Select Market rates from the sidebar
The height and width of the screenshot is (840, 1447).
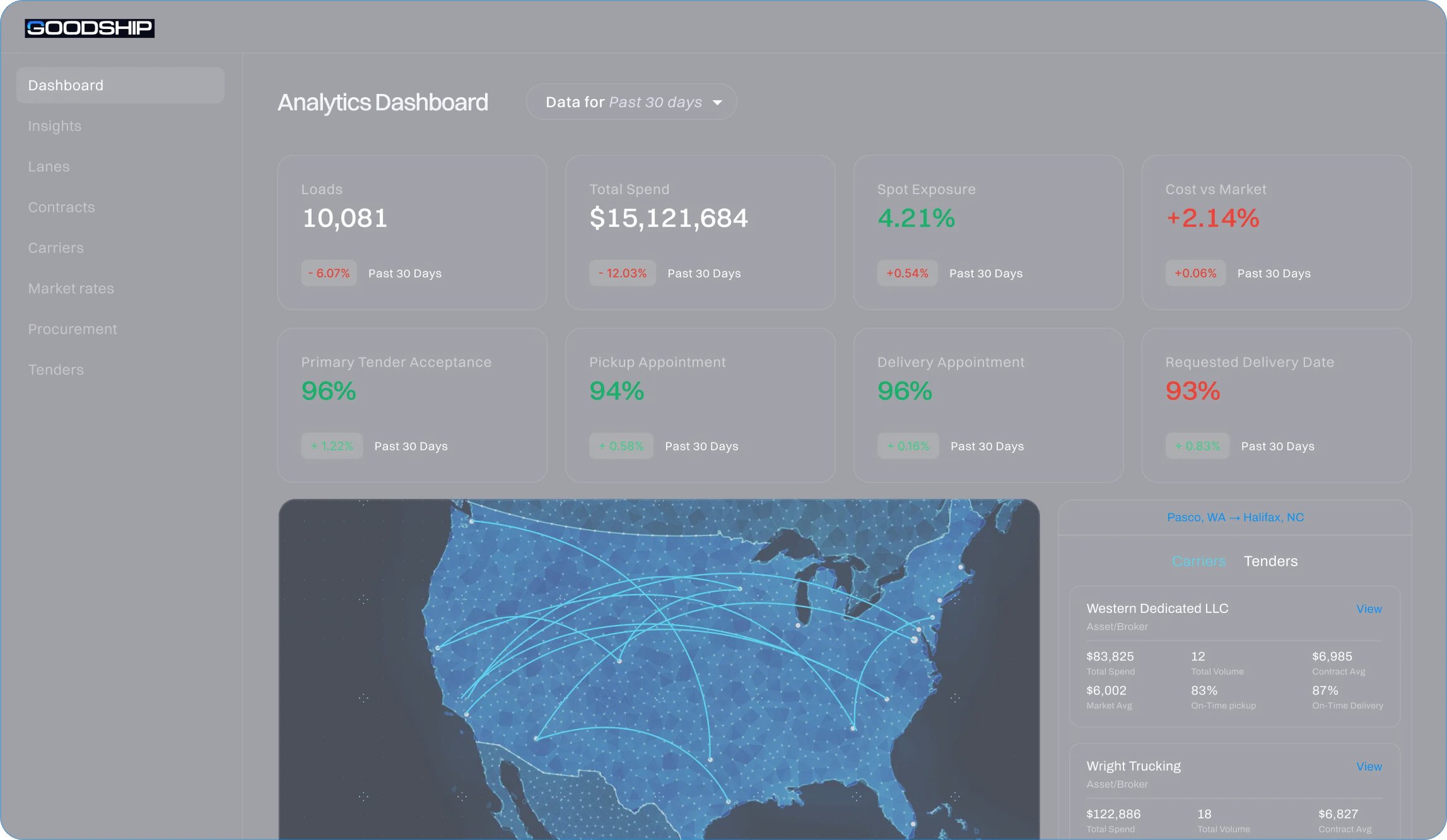pyautogui.click(x=71, y=289)
